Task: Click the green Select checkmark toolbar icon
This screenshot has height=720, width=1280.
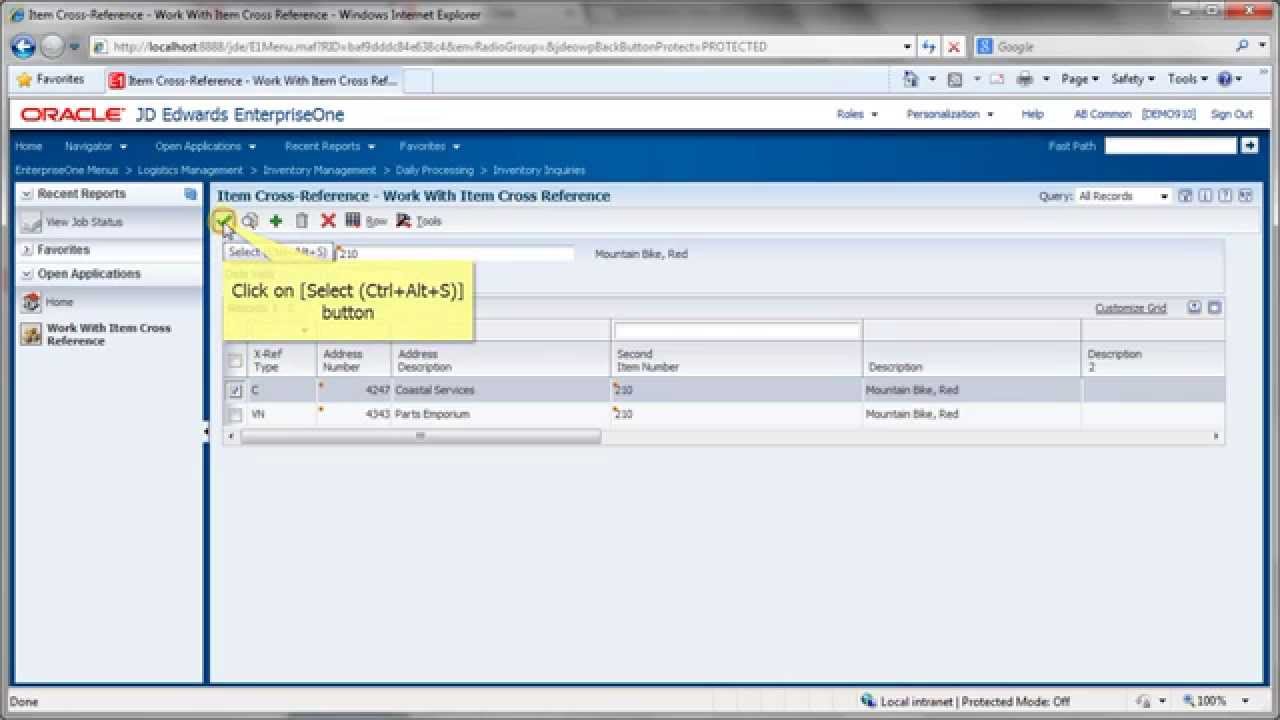Action: coord(225,220)
